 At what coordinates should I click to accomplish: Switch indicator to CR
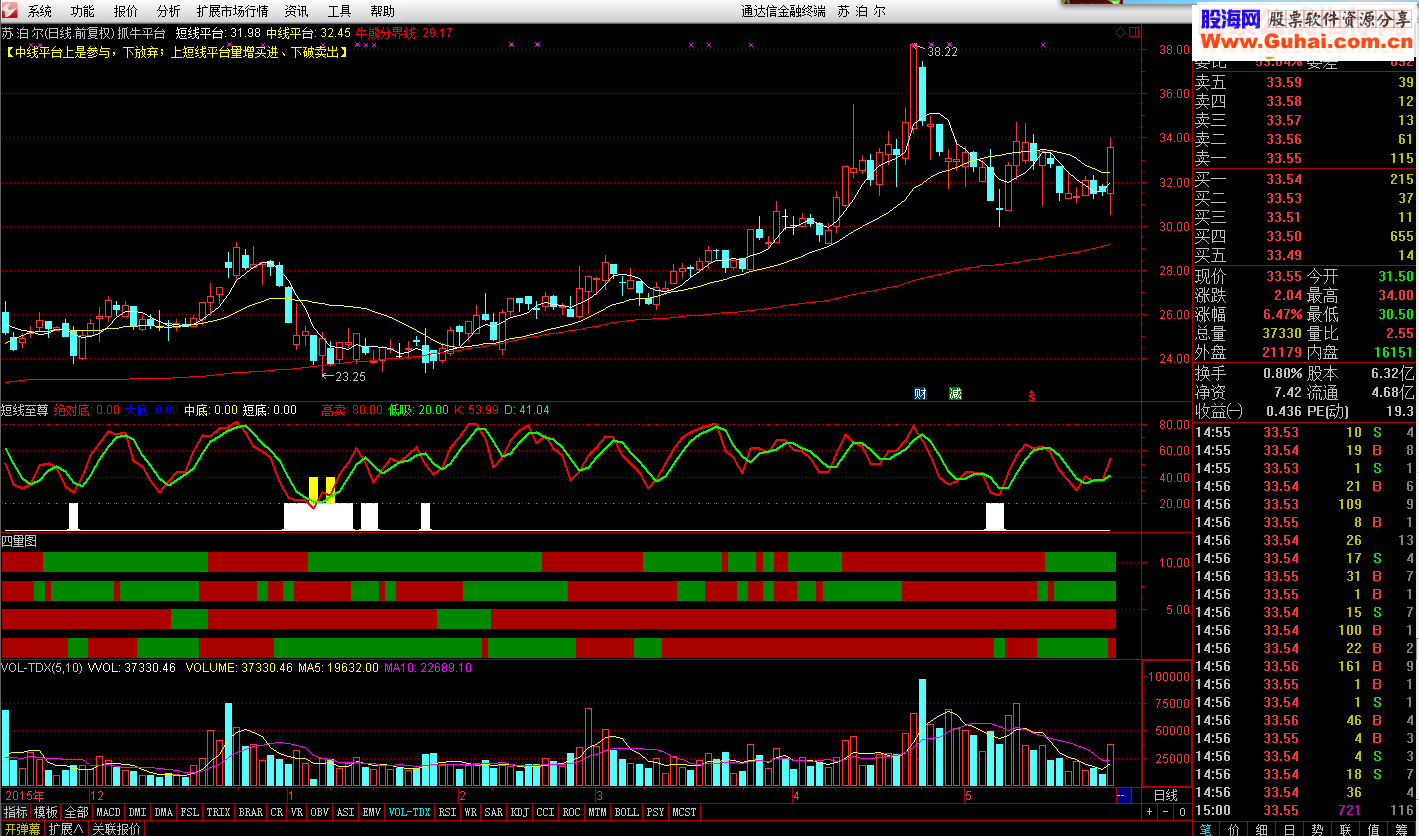pos(276,812)
